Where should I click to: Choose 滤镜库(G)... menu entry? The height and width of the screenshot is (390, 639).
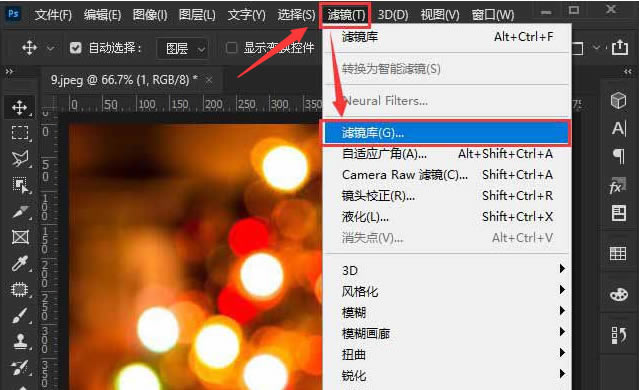click(x=446, y=132)
